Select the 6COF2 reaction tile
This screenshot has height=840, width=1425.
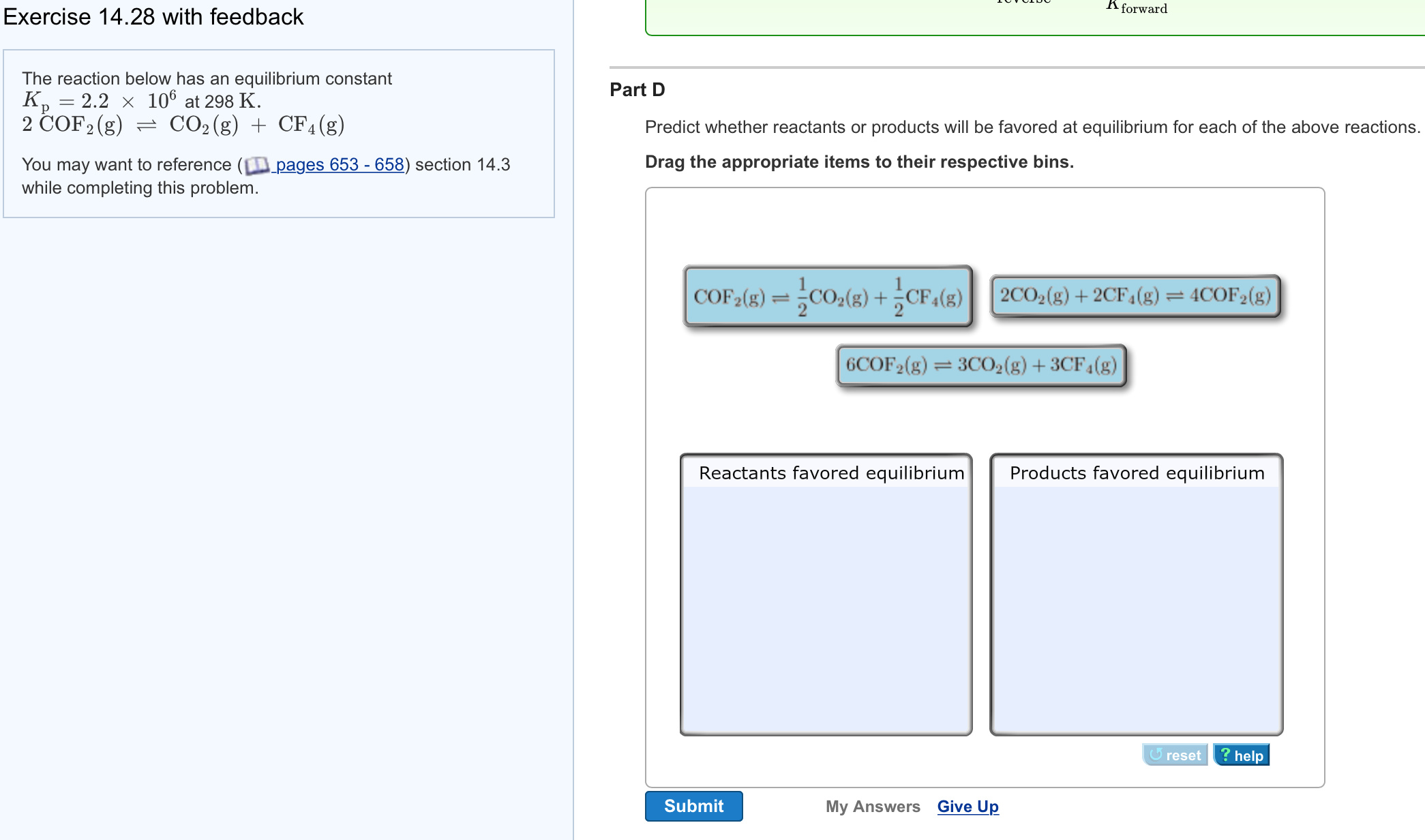pyautogui.click(x=981, y=365)
